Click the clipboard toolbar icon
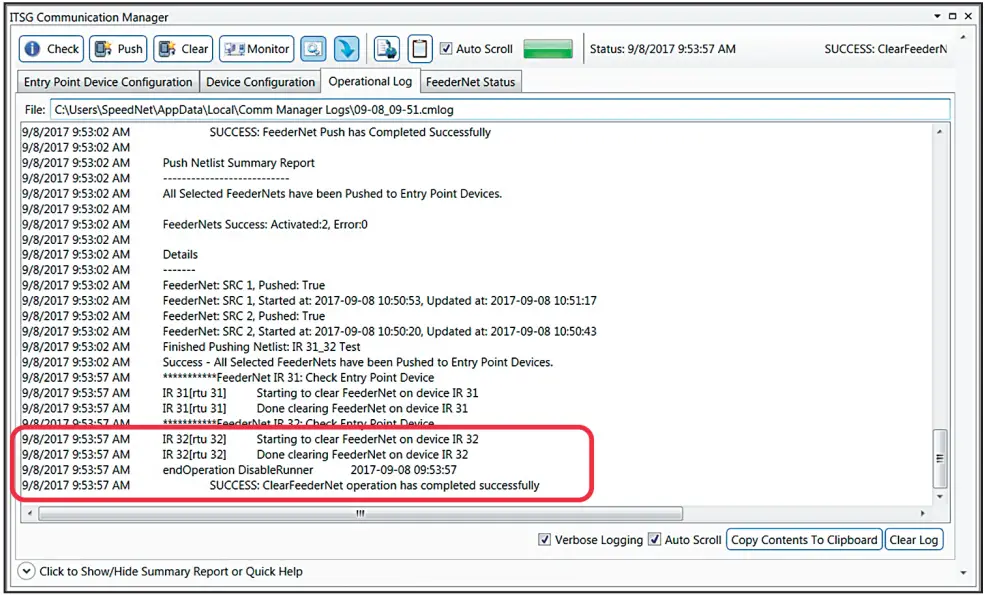Image resolution: width=985 pixels, height=595 pixels. tap(420, 49)
